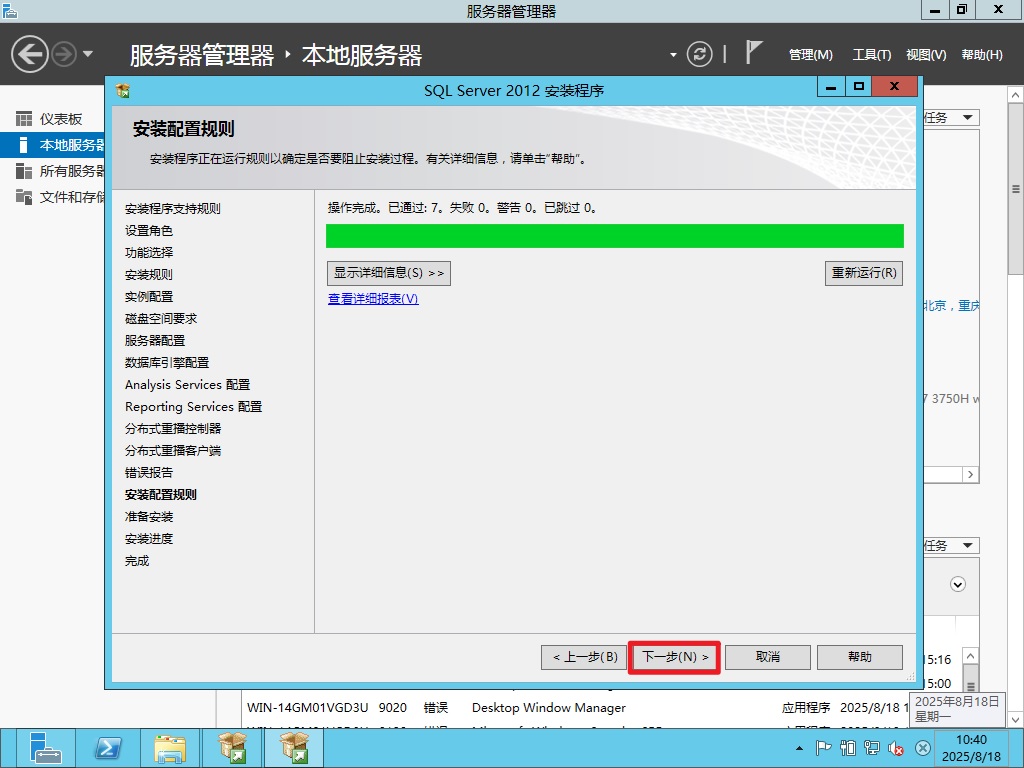Open File Explorer from taskbar
Viewport: 1024px width, 768px height.
(170, 748)
